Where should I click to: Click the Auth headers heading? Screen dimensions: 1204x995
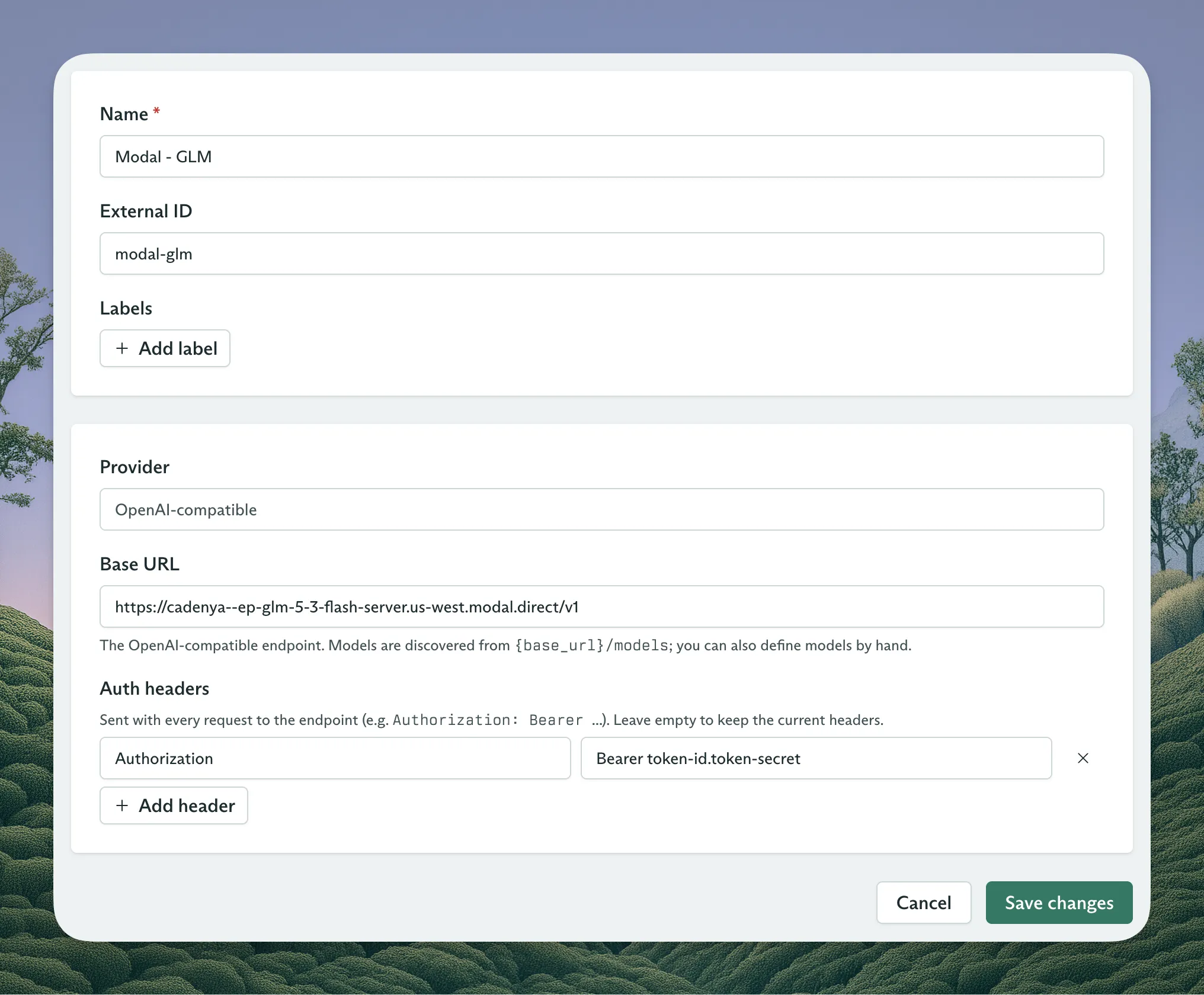[154, 688]
